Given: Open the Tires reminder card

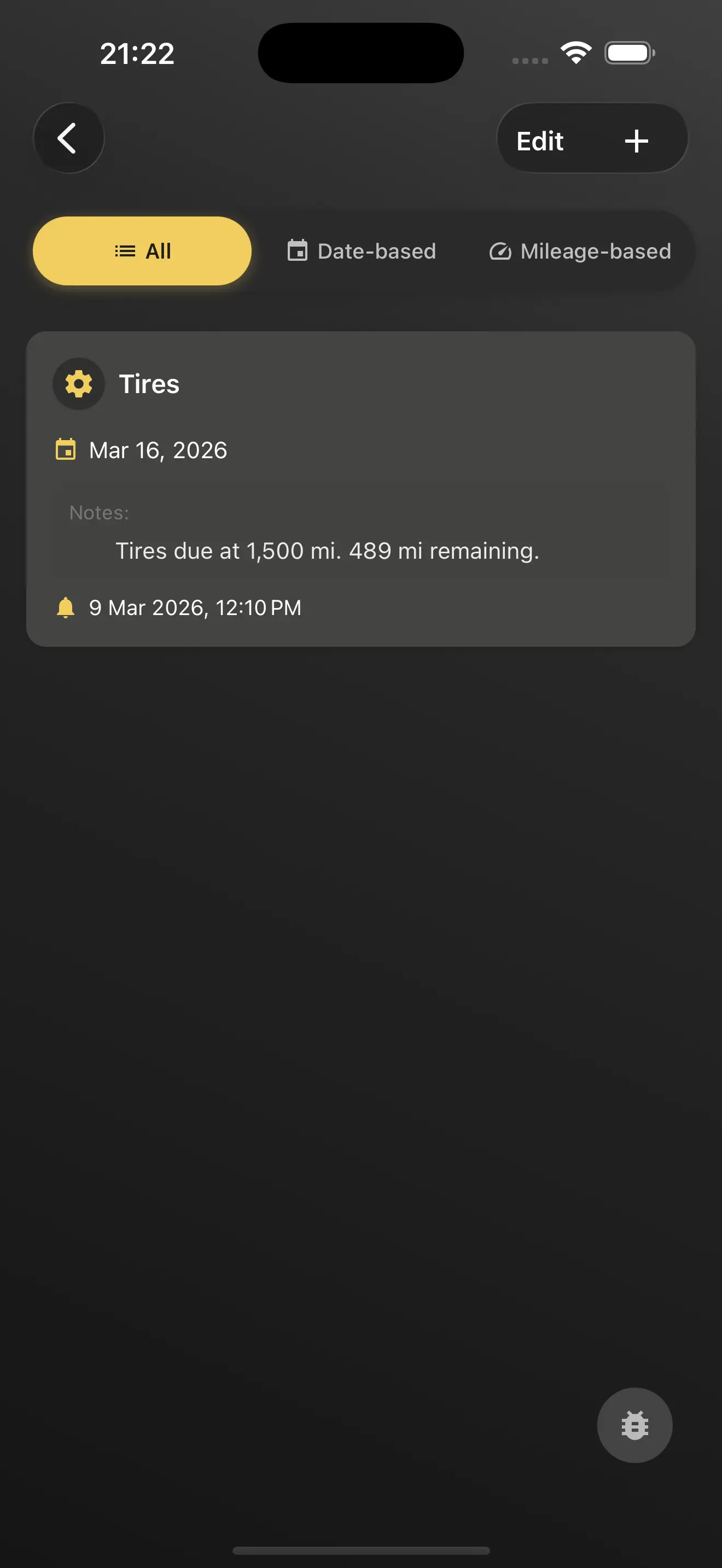Looking at the screenshot, I should tap(361, 487).
